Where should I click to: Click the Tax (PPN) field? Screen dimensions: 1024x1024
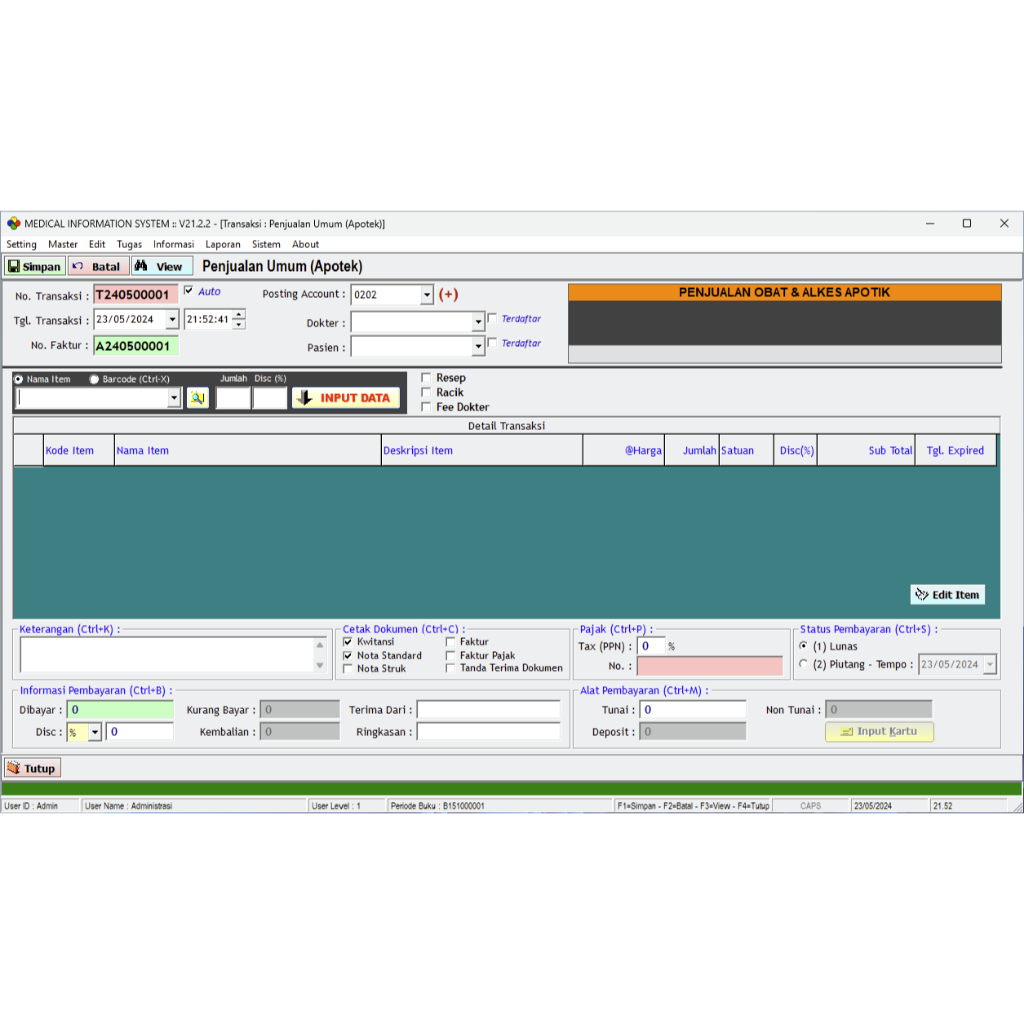pos(651,646)
